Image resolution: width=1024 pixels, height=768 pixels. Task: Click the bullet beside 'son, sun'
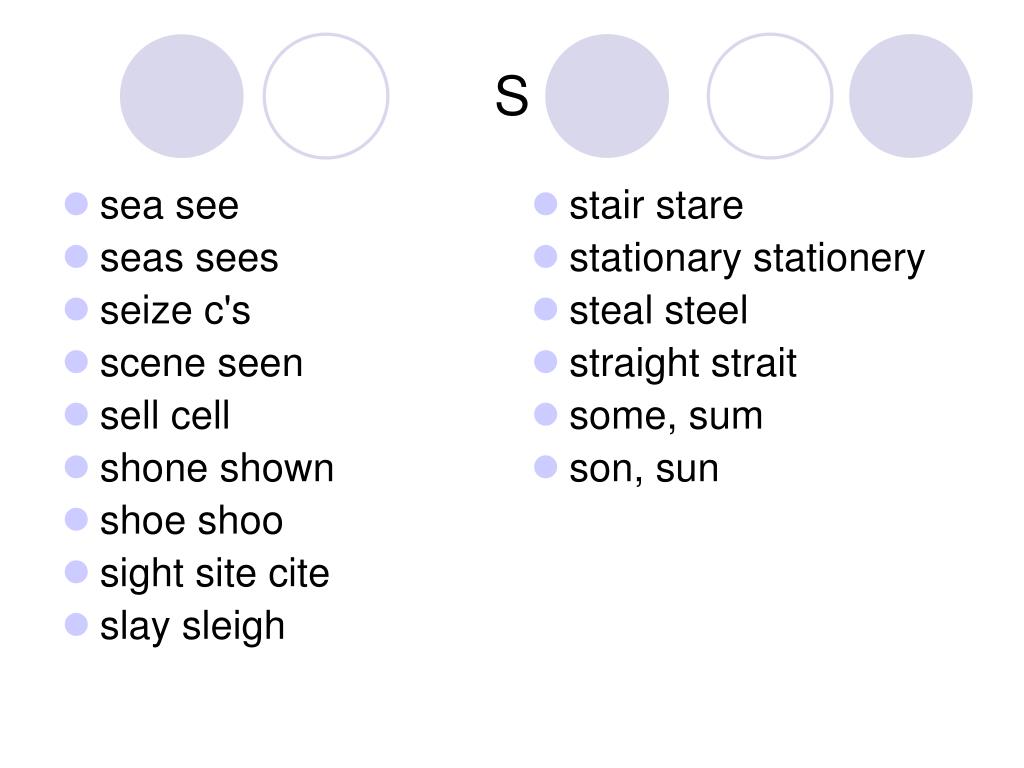(545, 467)
